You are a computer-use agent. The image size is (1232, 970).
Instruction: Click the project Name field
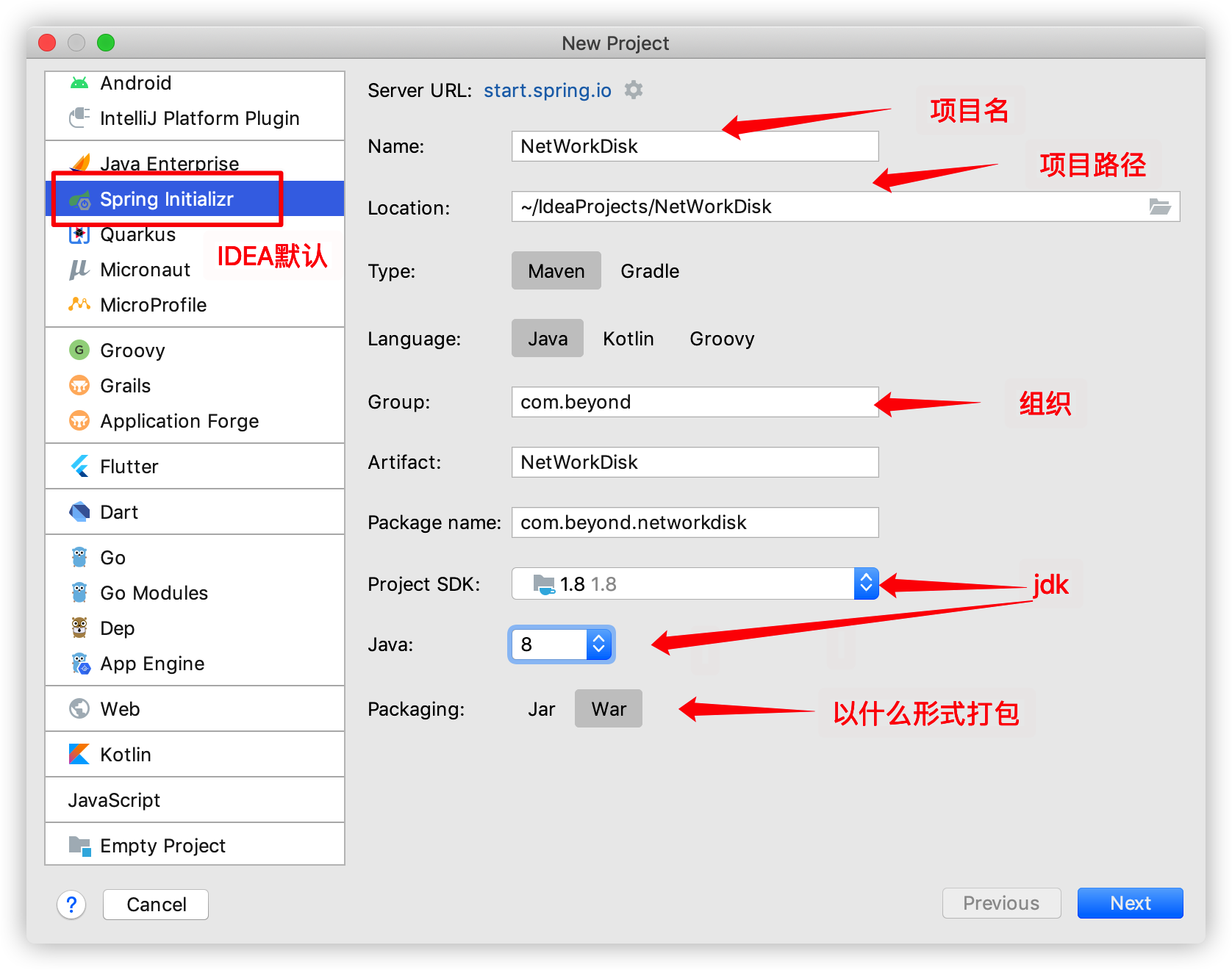[695, 146]
